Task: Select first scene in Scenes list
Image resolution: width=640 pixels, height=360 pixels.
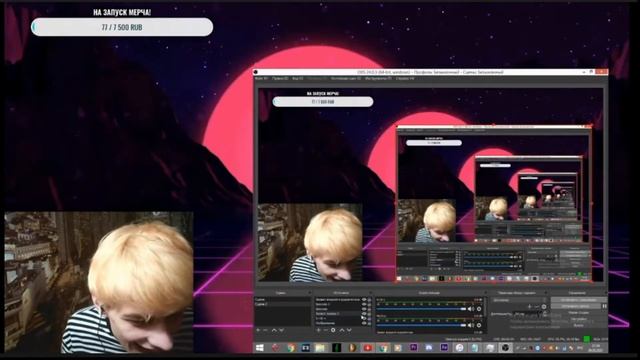Action: pos(282,300)
